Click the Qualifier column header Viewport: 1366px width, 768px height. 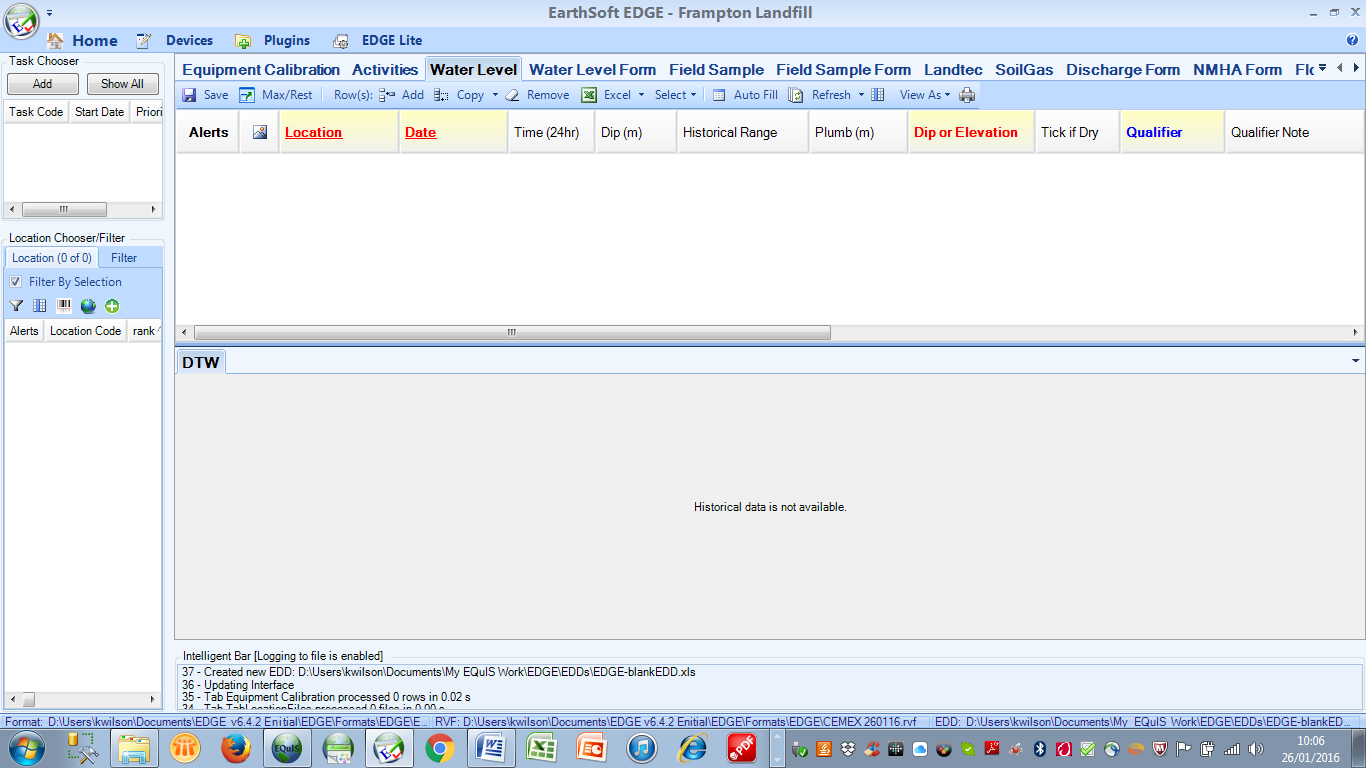(x=1172, y=132)
